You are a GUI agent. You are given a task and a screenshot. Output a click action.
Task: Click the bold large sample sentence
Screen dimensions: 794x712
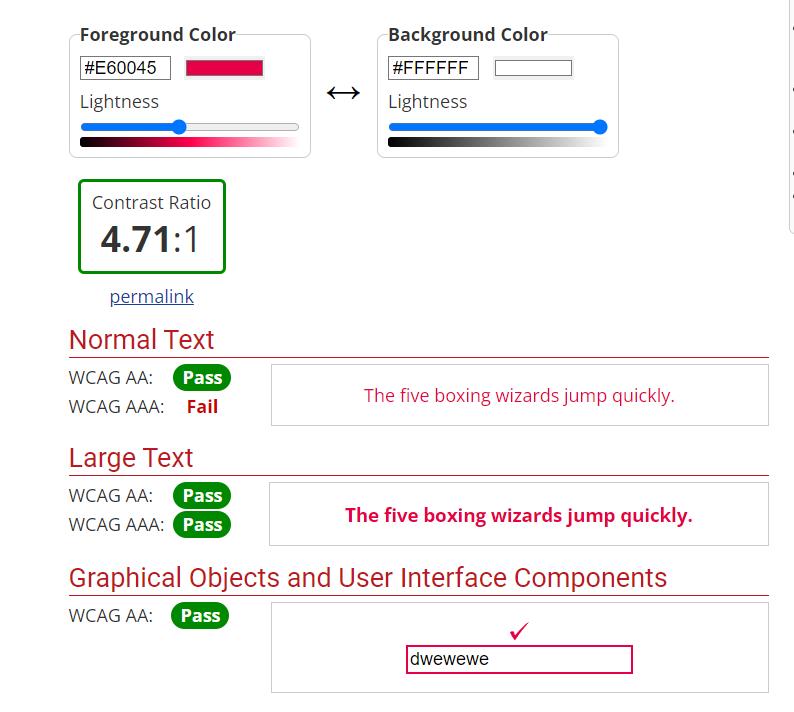tap(518, 516)
